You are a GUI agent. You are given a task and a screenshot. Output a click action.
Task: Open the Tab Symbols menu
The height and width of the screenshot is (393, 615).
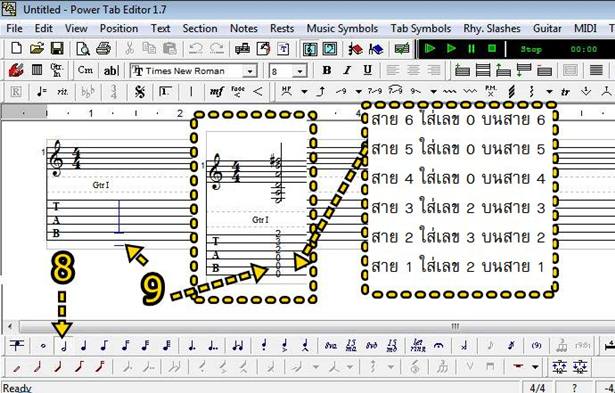point(420,28)
